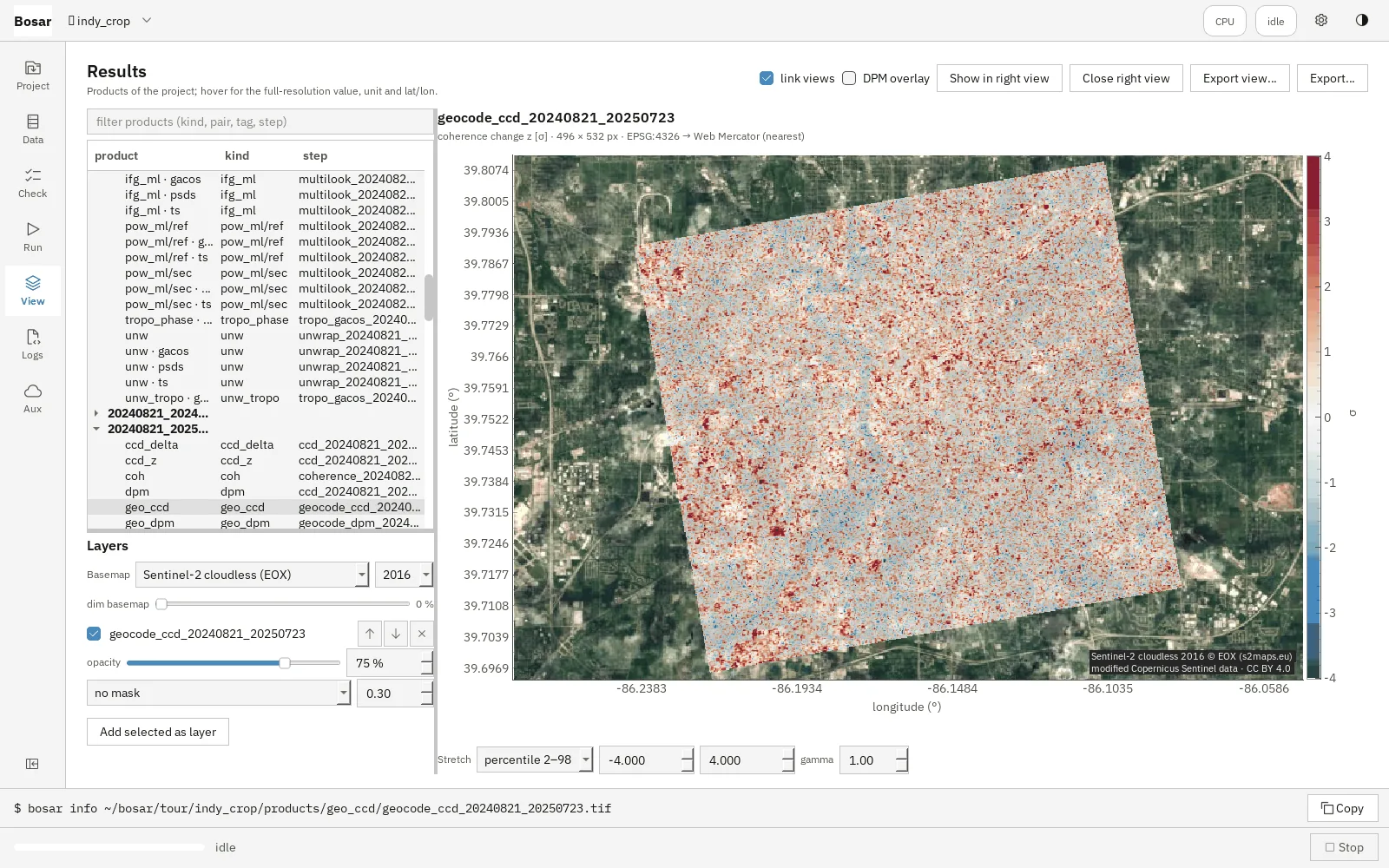The width and height of the screenshot is (1389, 868).
Task: Select the pow_ml/sec · ts product row
Action: click(x=256, y=304)
